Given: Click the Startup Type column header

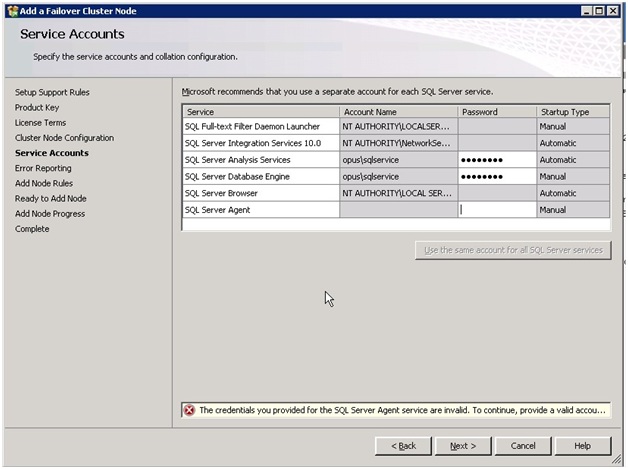Looking at the screenshot, I should pyautogui.click(x=573, y=112).
